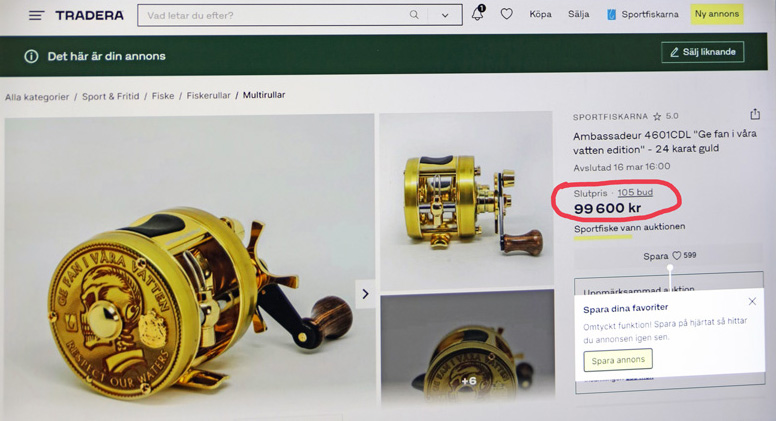Click the Sälj liknande button
Image resolution: width=776 pixels, height=421 pixels.
(703, 52)
